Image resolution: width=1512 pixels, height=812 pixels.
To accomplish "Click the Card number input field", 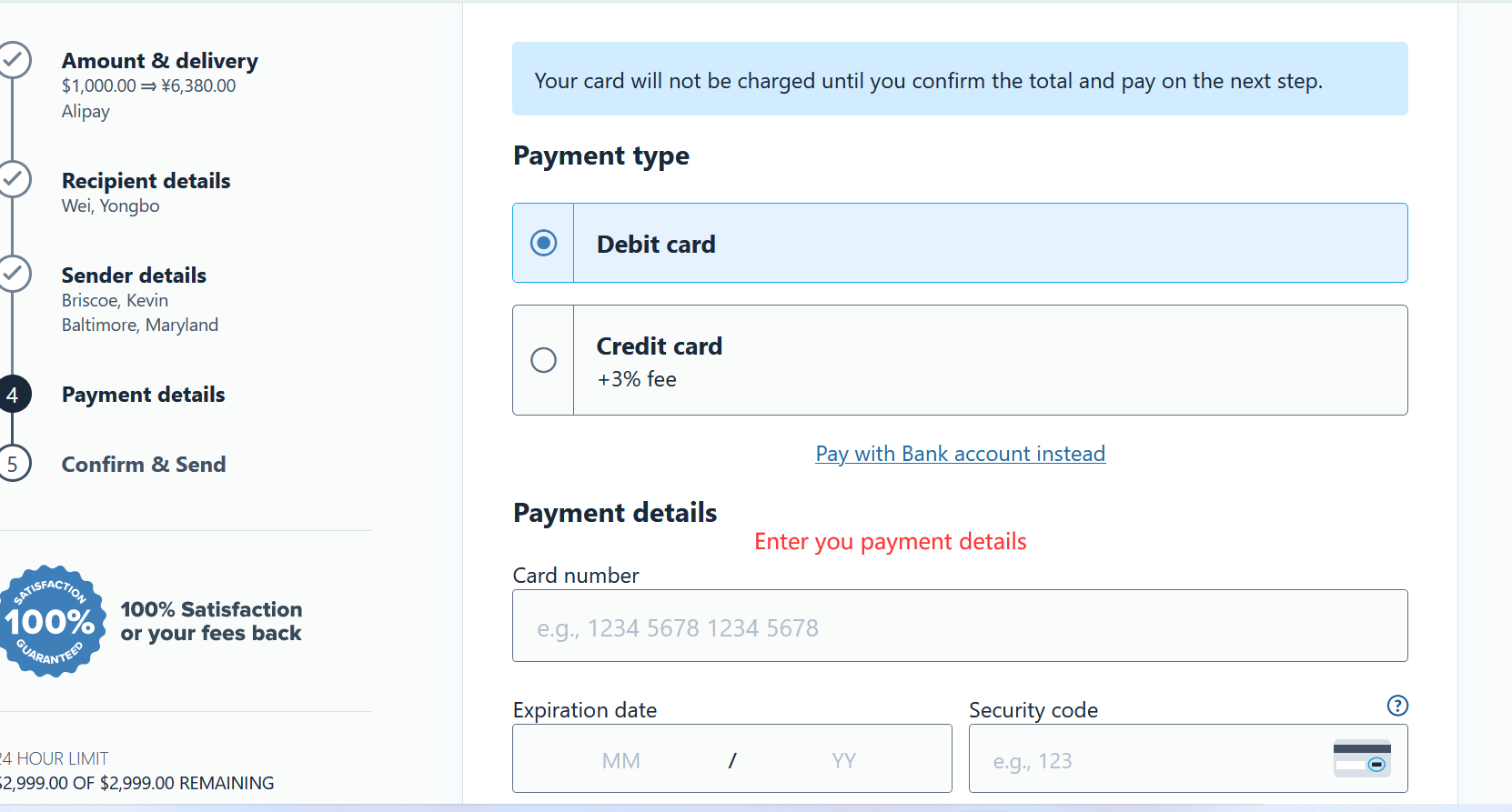I will coord(960,626).
